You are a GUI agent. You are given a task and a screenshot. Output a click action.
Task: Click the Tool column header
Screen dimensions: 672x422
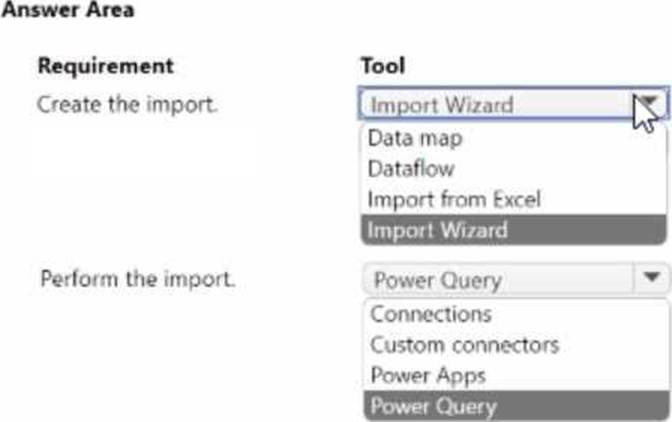pyautogui.click(x=382, y=66)
